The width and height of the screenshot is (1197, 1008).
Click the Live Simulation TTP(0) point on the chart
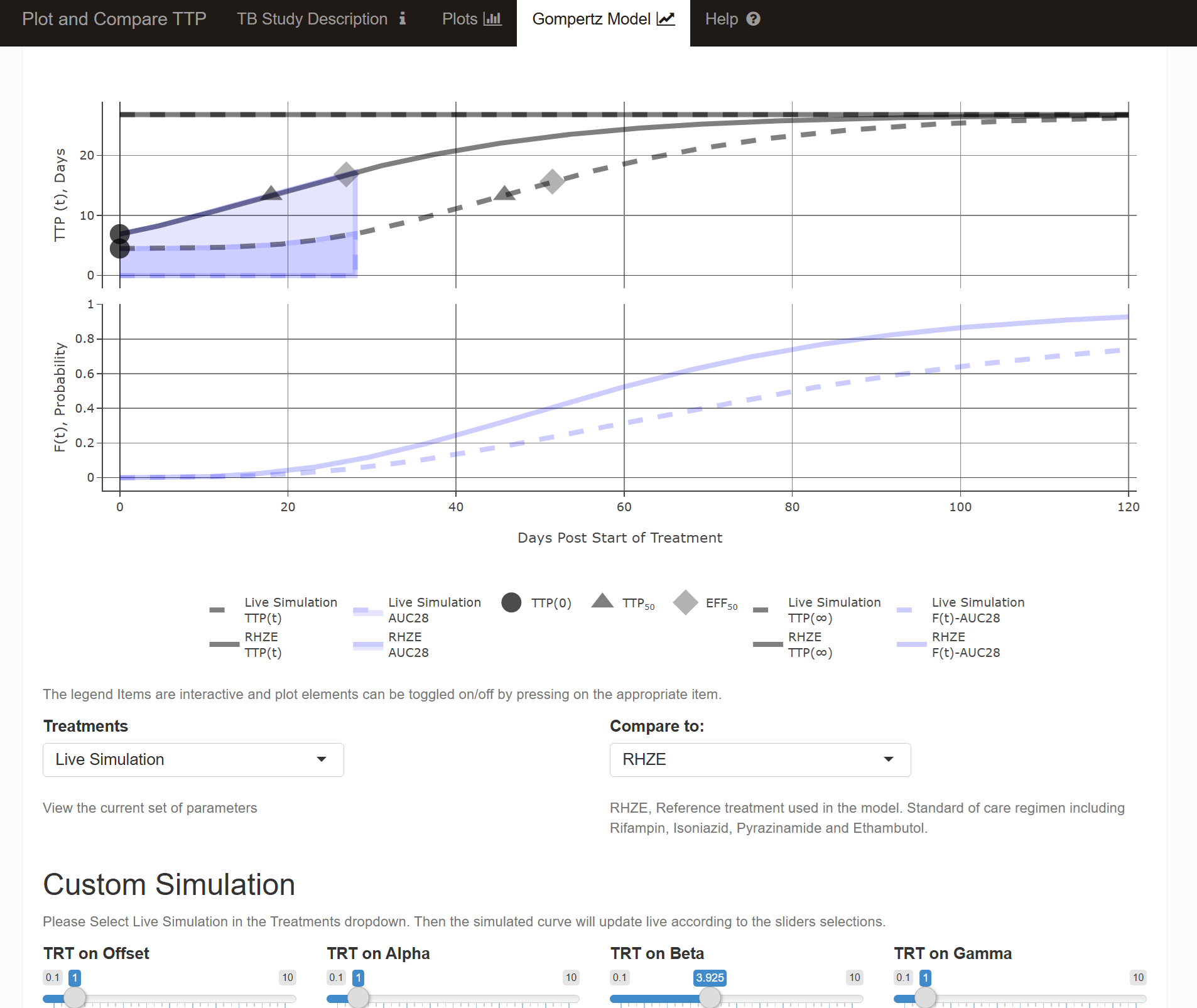120,249
